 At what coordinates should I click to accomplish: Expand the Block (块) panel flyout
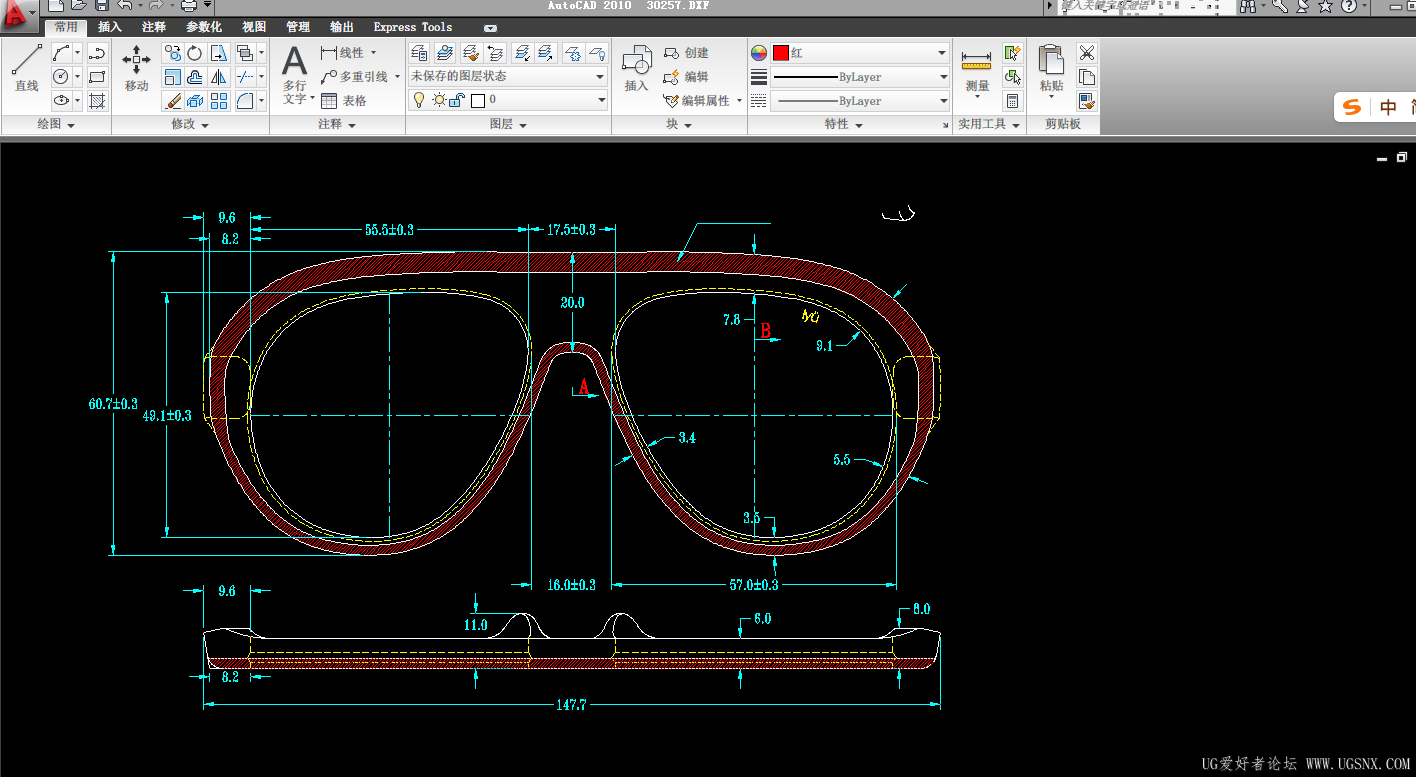coord(679,125)
